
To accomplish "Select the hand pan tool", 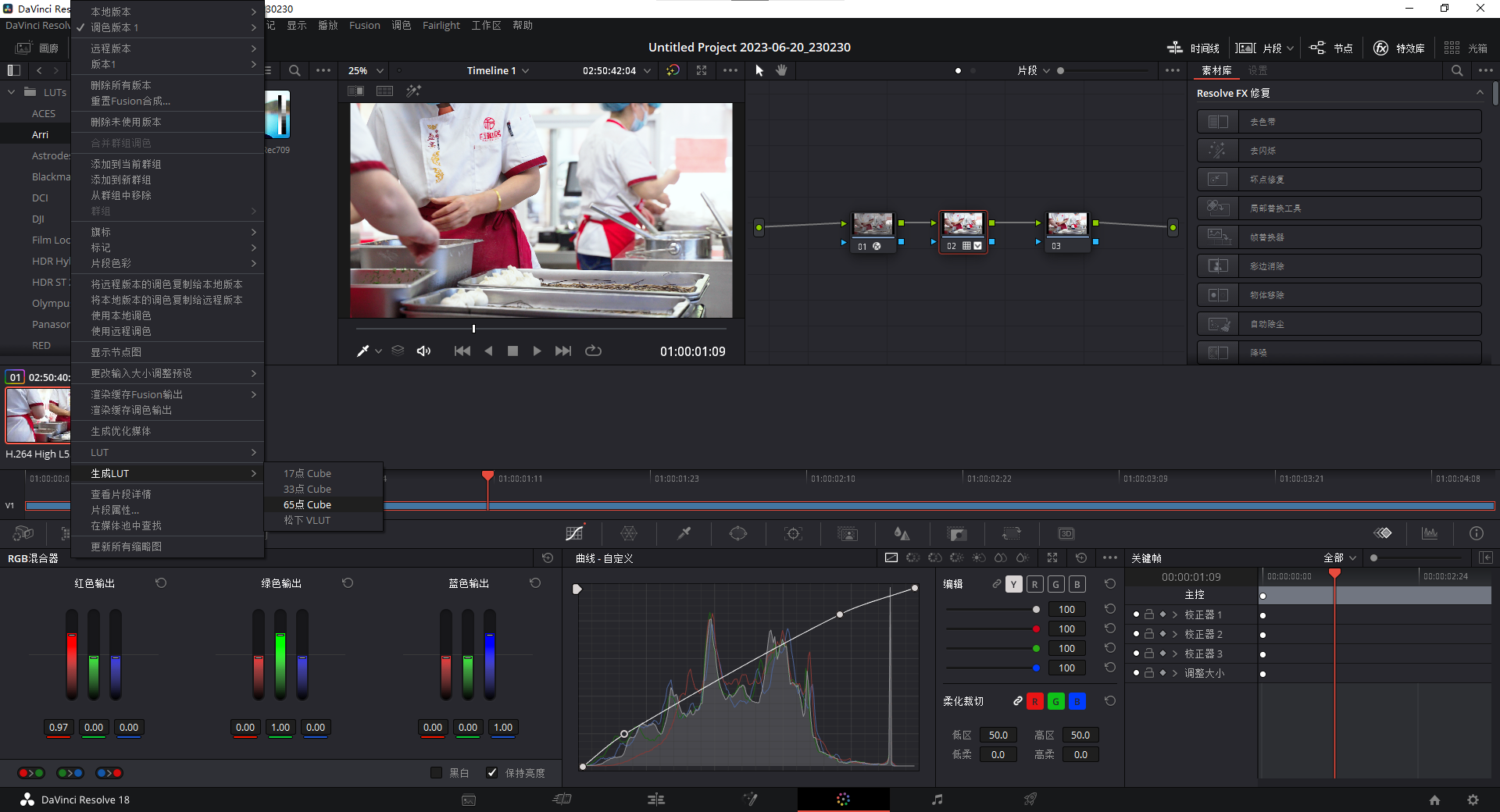I will click(781, 70).
